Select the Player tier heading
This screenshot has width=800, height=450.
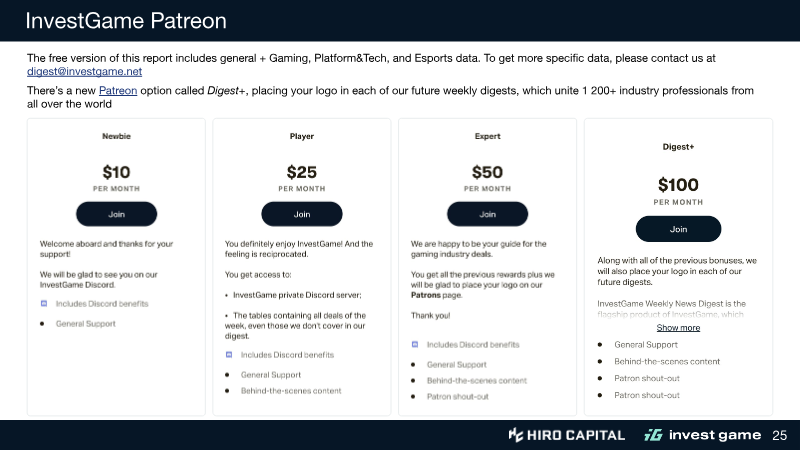tap(301, 135)
